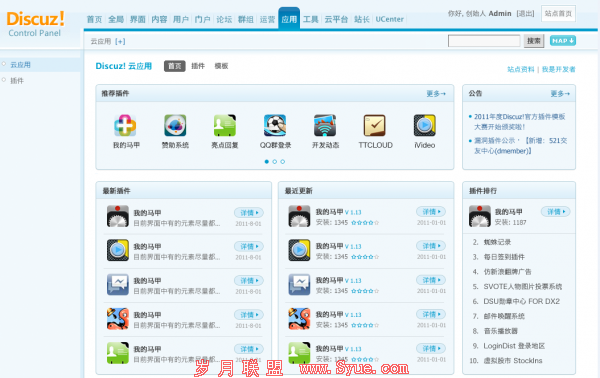This screenshot has width=600, height=378.
Task: Click the green contact icon in 最近更新
Action: [299, 353]
